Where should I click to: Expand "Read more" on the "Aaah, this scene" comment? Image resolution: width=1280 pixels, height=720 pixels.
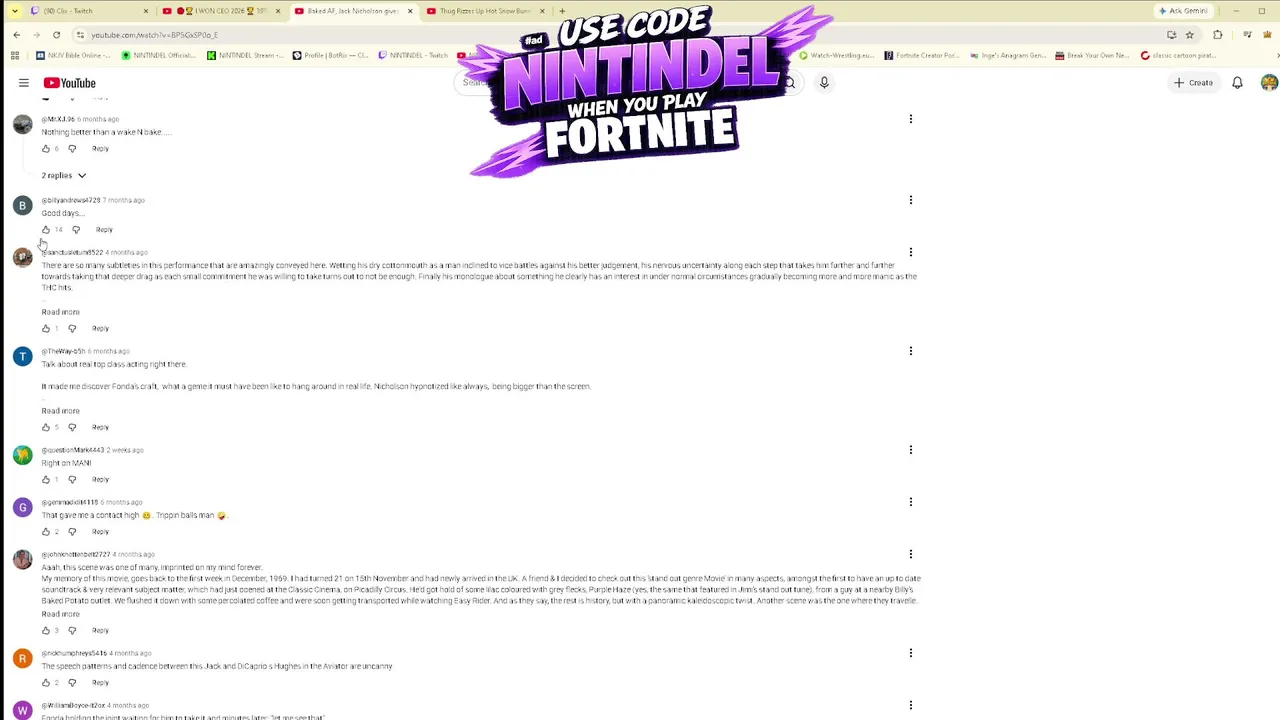tap(60, 614)
